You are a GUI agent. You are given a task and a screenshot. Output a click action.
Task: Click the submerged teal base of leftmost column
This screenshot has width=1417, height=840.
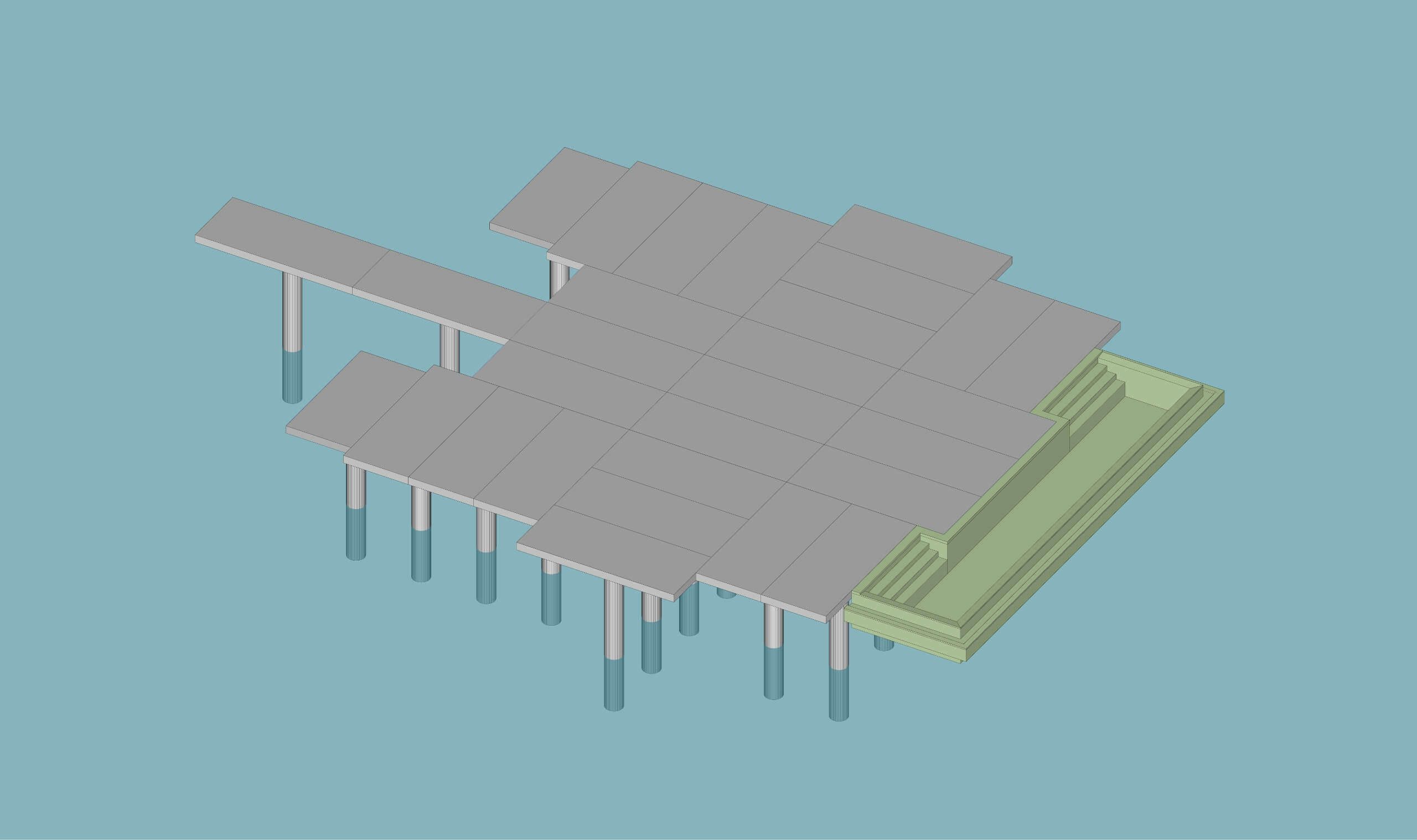click(292, 377)
